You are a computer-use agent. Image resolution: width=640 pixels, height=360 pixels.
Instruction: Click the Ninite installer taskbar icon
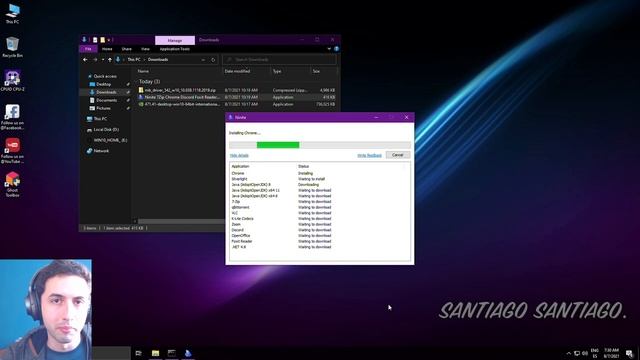(188, 353)
